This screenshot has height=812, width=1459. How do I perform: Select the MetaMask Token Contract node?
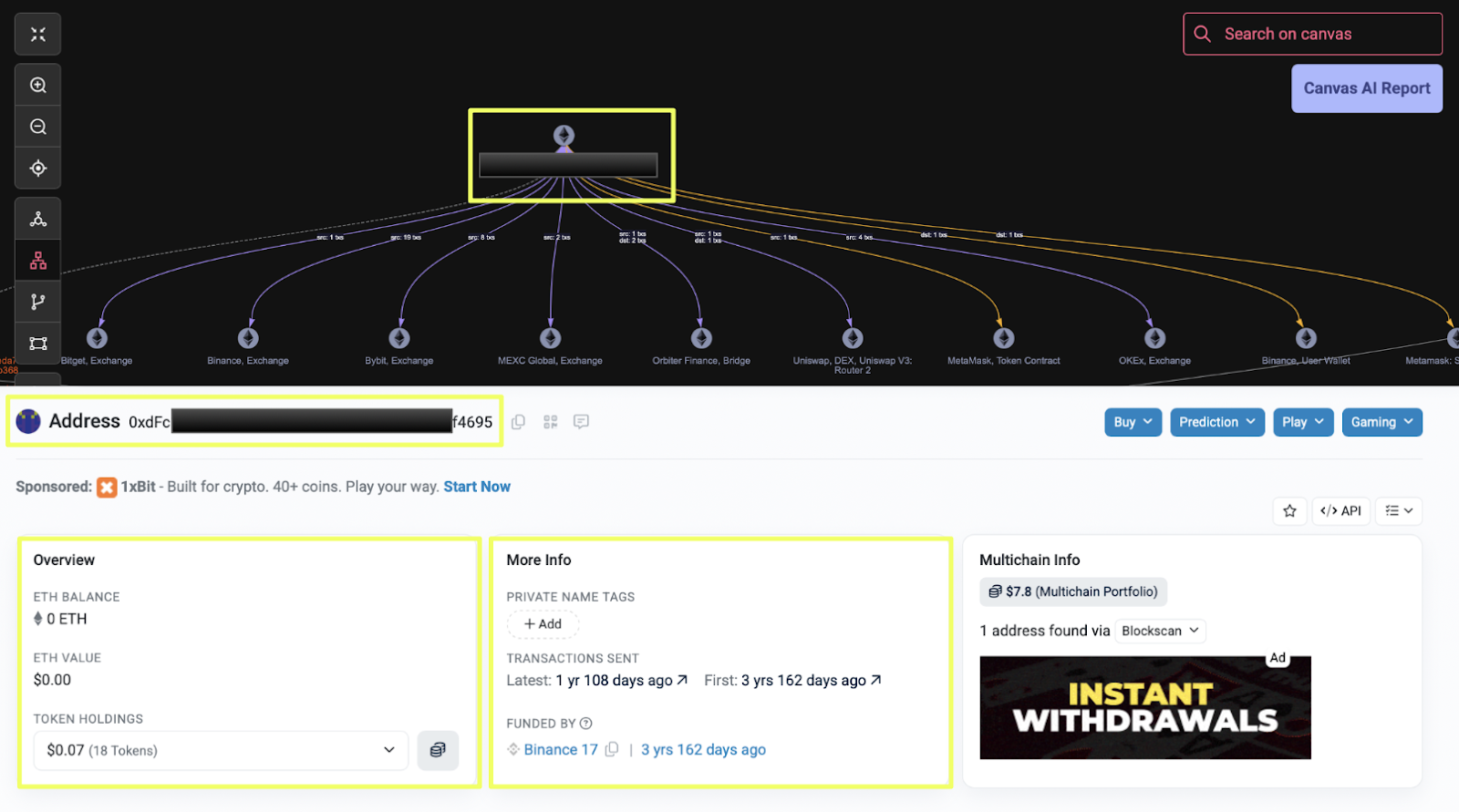(1004, 338)
